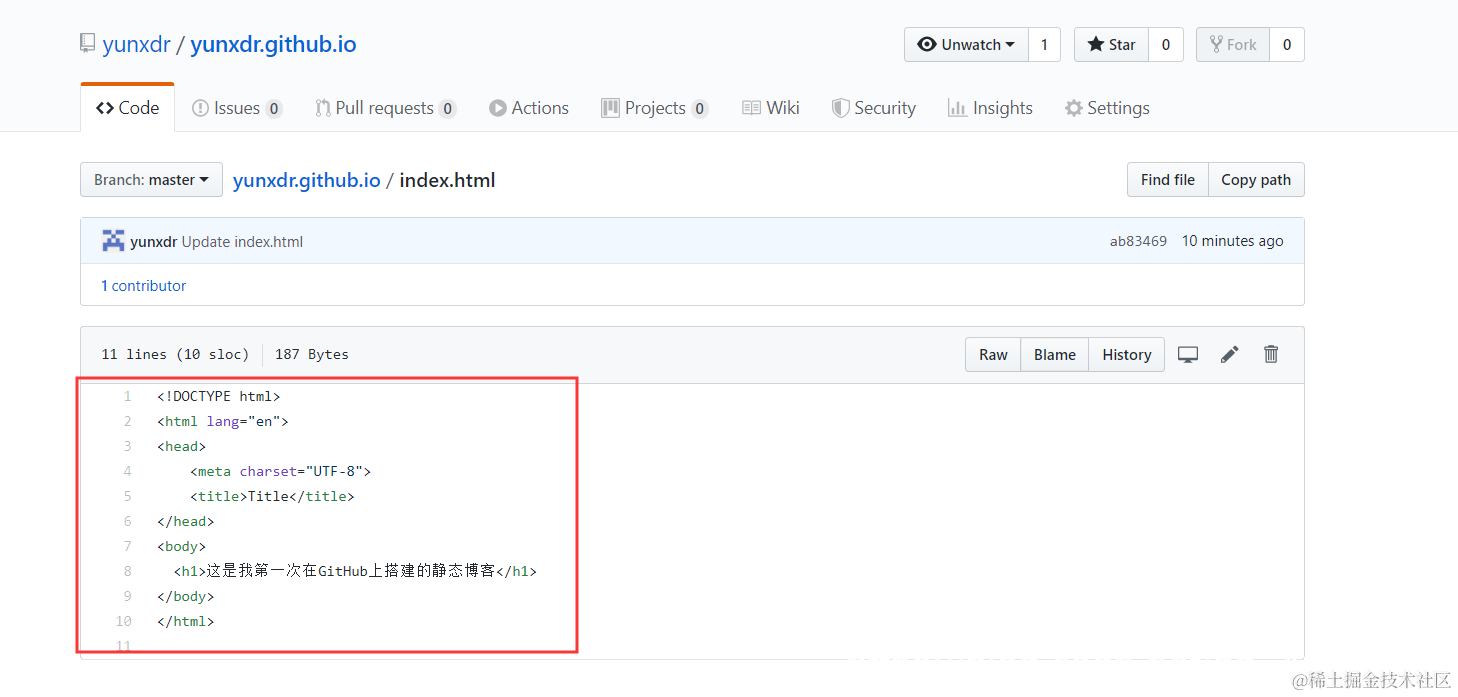Click line number 1 in the code
The image size is (1458, 697).
click(127, 396)
